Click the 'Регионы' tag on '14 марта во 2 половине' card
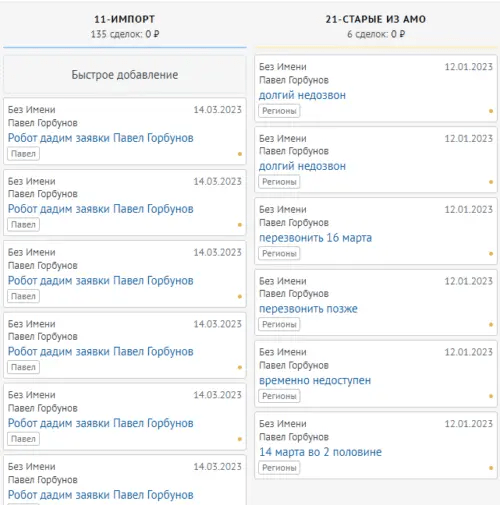The height and width of the screenshot is (505, 500). (x=279, y=468)
